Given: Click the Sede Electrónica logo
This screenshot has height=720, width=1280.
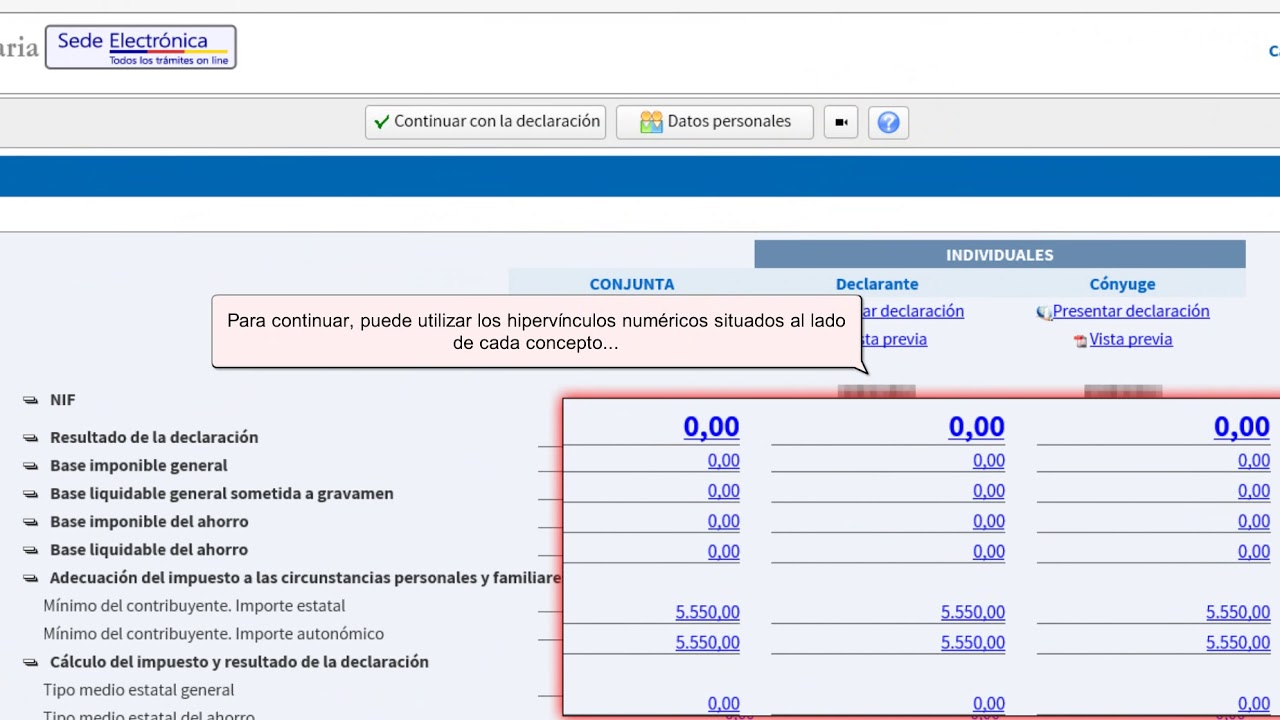Looking at the screenshot, I should (x=141, y=47).
